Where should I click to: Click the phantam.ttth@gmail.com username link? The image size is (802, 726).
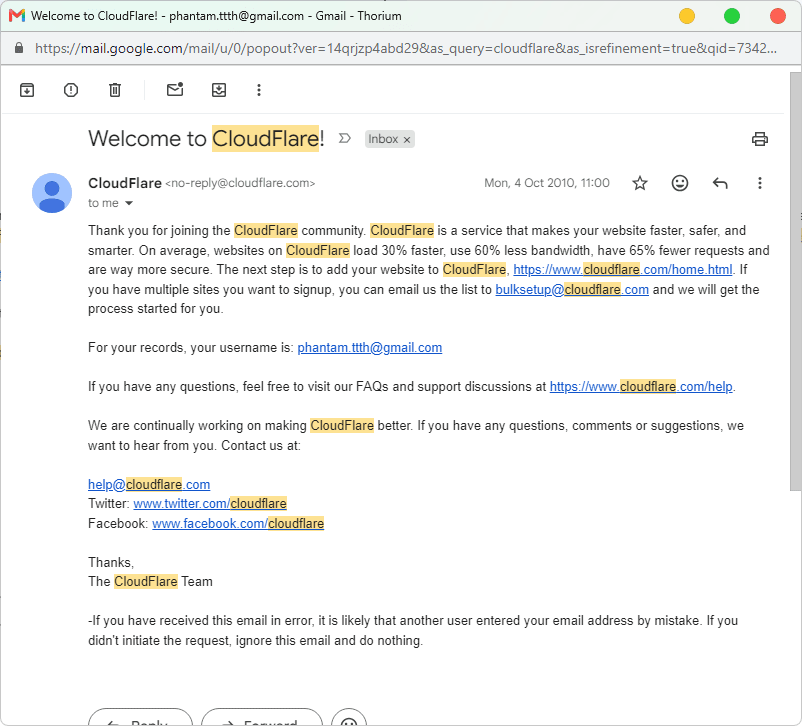[x=370, y=348]
